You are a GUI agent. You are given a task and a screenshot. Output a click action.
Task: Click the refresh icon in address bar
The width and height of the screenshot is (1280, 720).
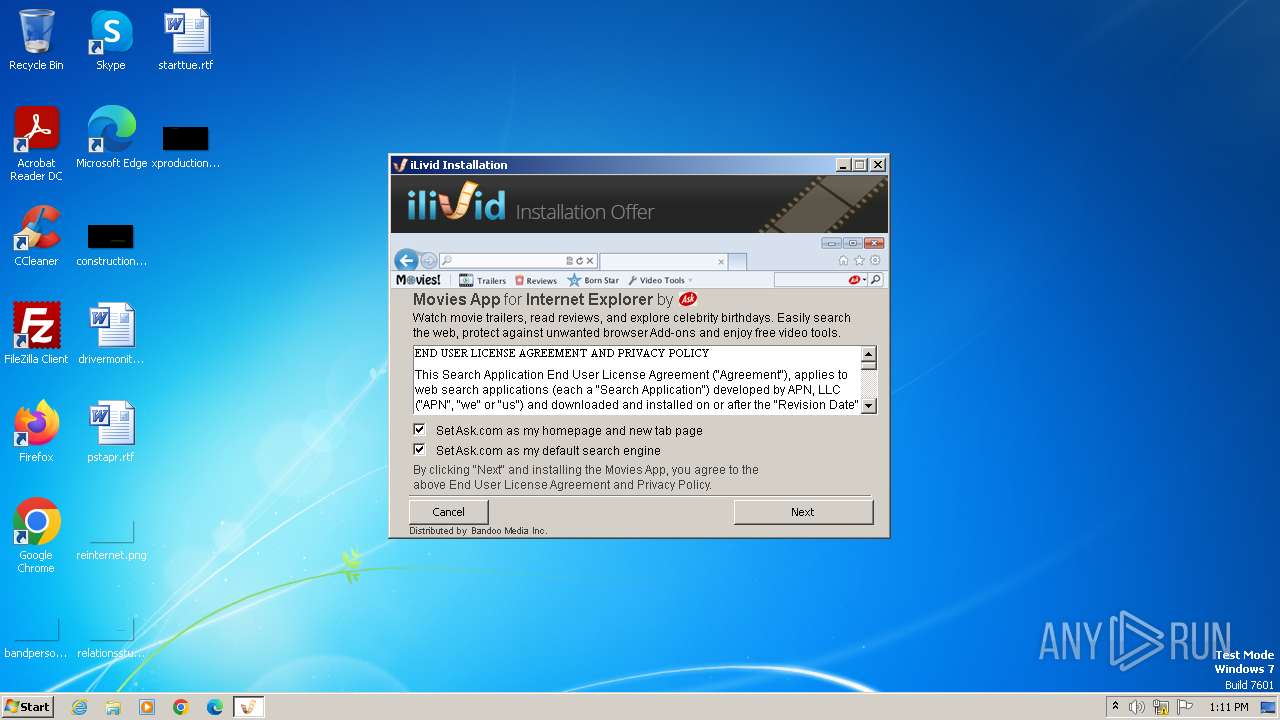tap(579, 261)
